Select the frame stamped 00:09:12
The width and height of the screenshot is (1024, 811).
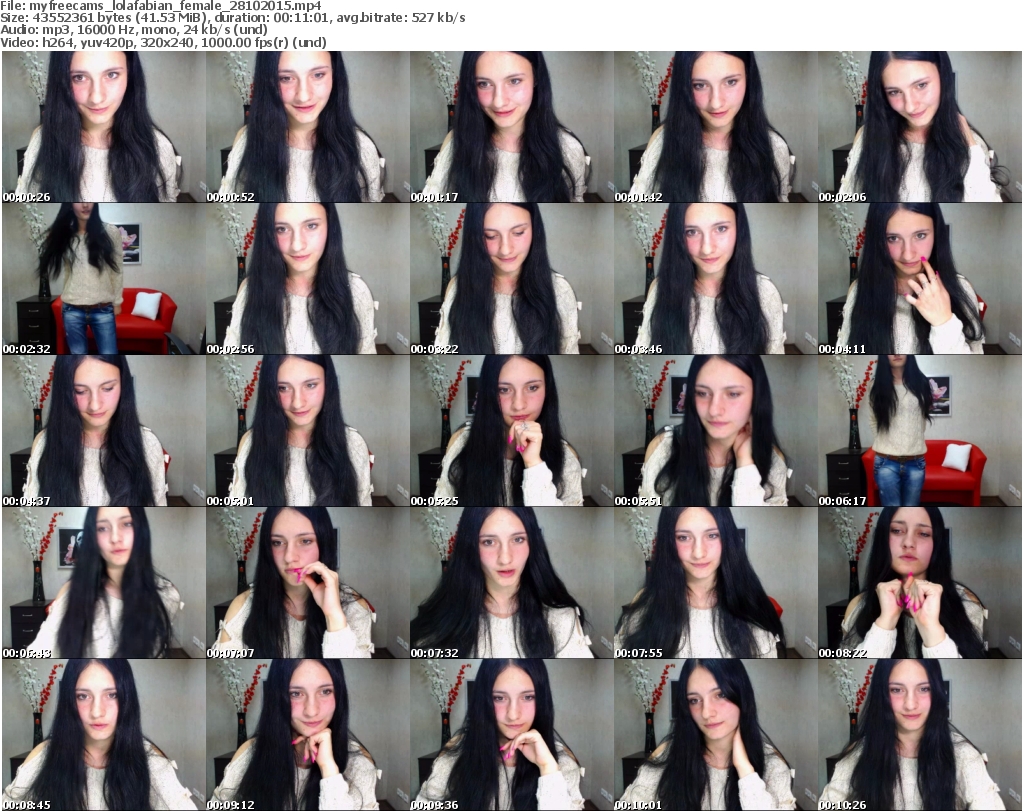[x=308, y=735]
